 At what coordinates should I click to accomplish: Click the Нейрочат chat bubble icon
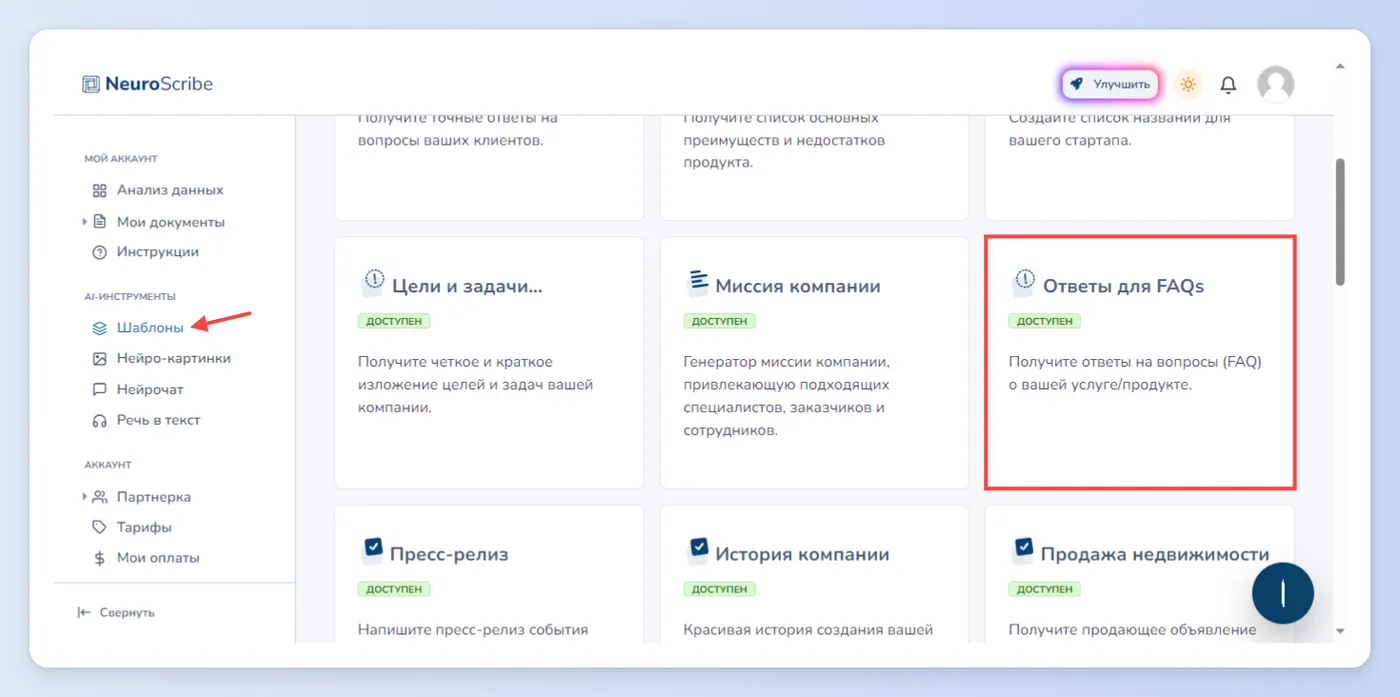click(99, 389)
